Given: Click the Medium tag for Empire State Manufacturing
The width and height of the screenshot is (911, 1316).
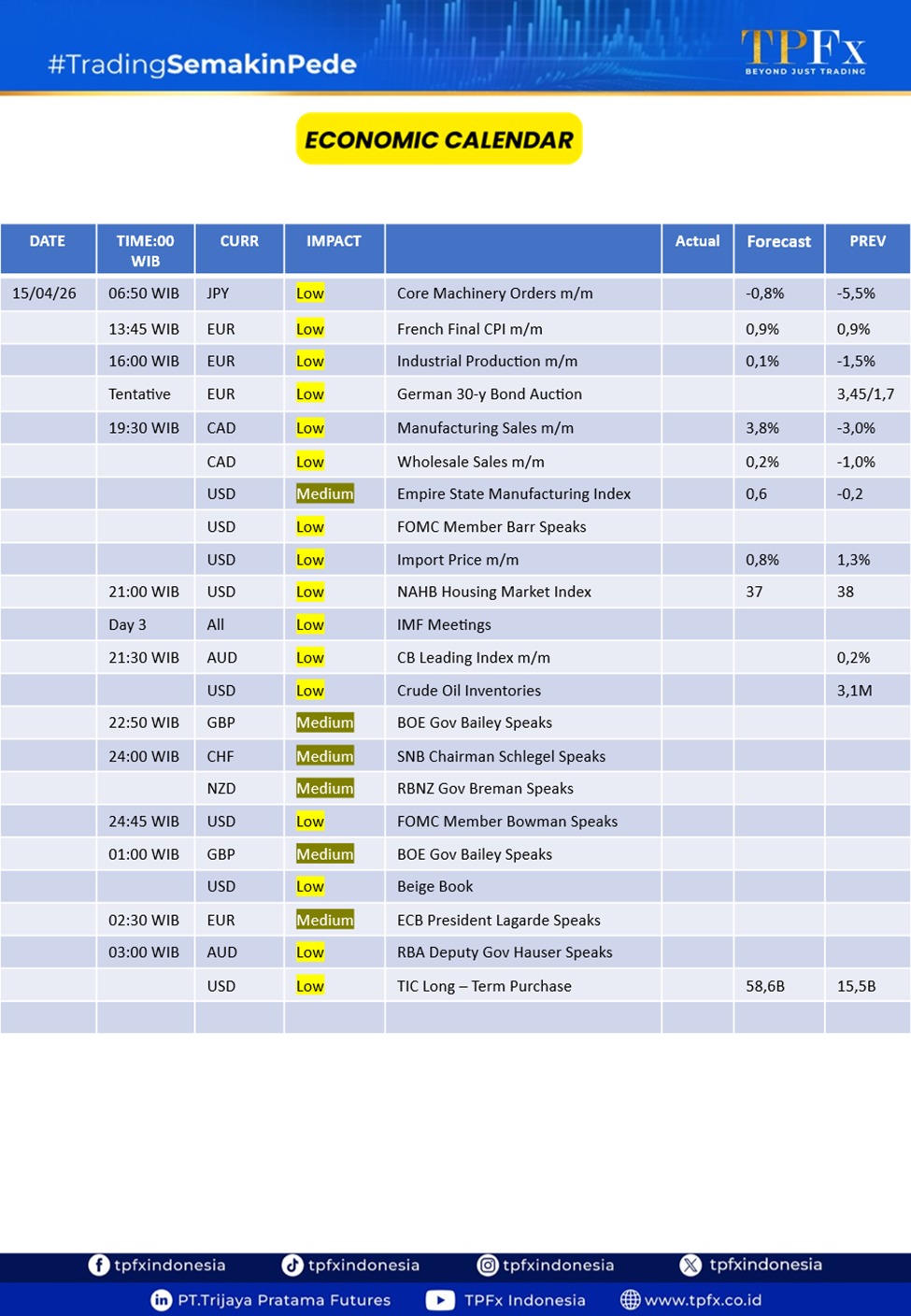Looking at the screenshot, I should (324, 493).
